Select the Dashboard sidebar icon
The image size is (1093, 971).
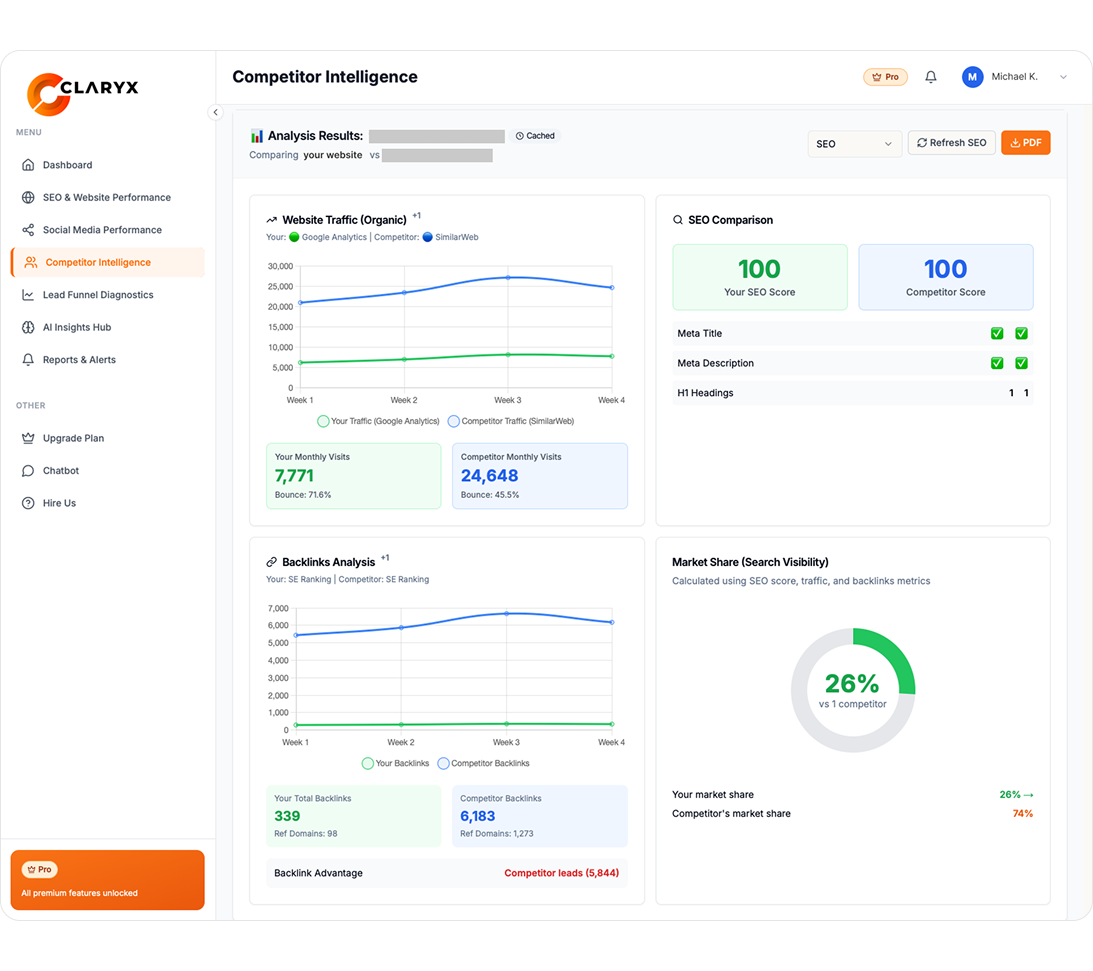click(30, 165)
